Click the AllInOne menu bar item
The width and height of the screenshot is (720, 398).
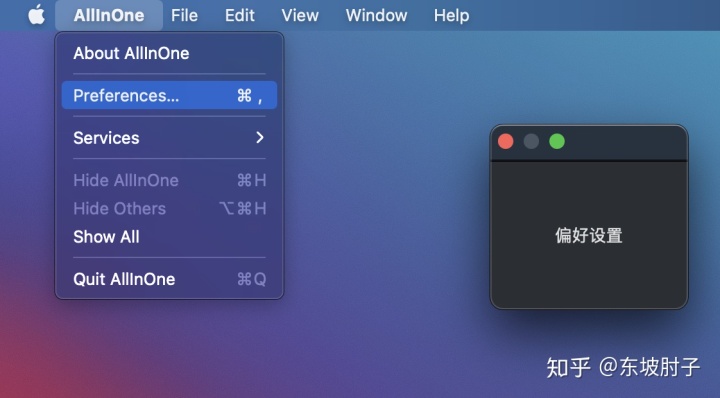click(x=109, y=15)
